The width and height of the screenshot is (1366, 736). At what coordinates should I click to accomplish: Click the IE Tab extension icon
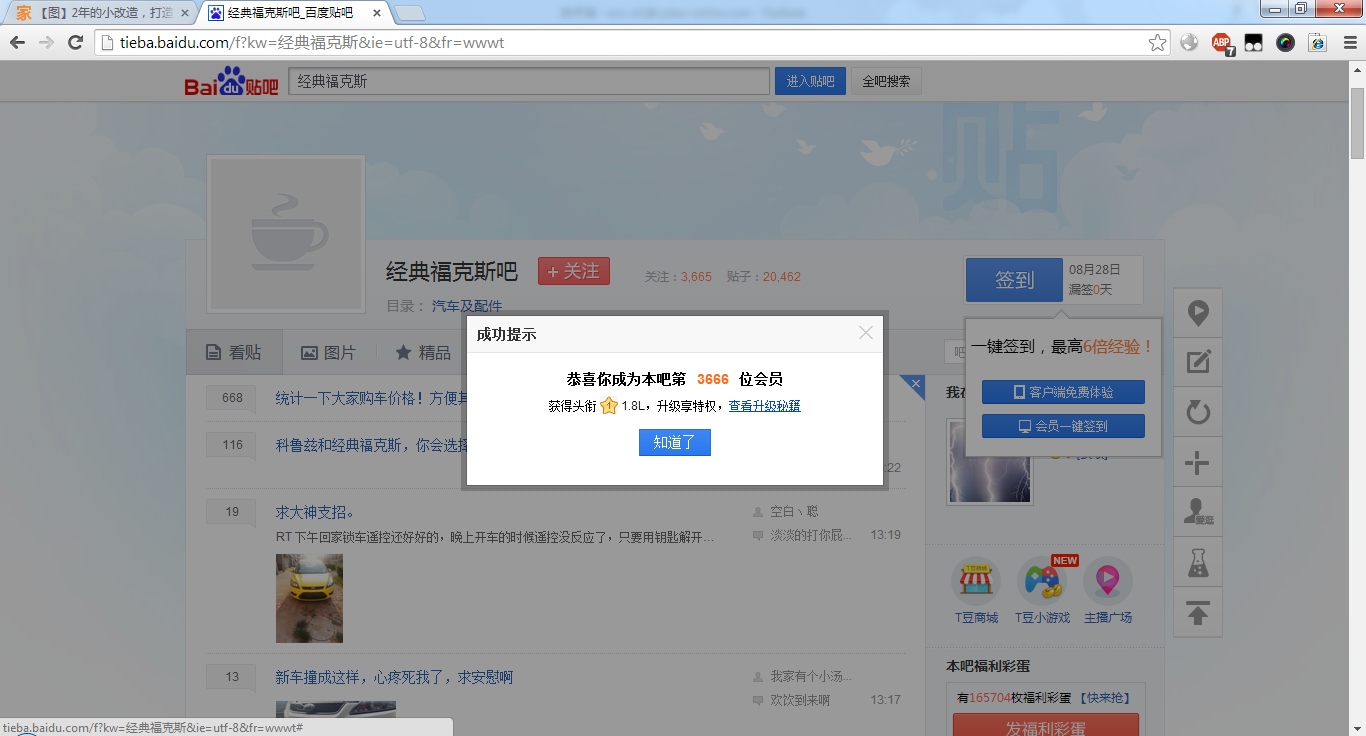point(1317,42)
